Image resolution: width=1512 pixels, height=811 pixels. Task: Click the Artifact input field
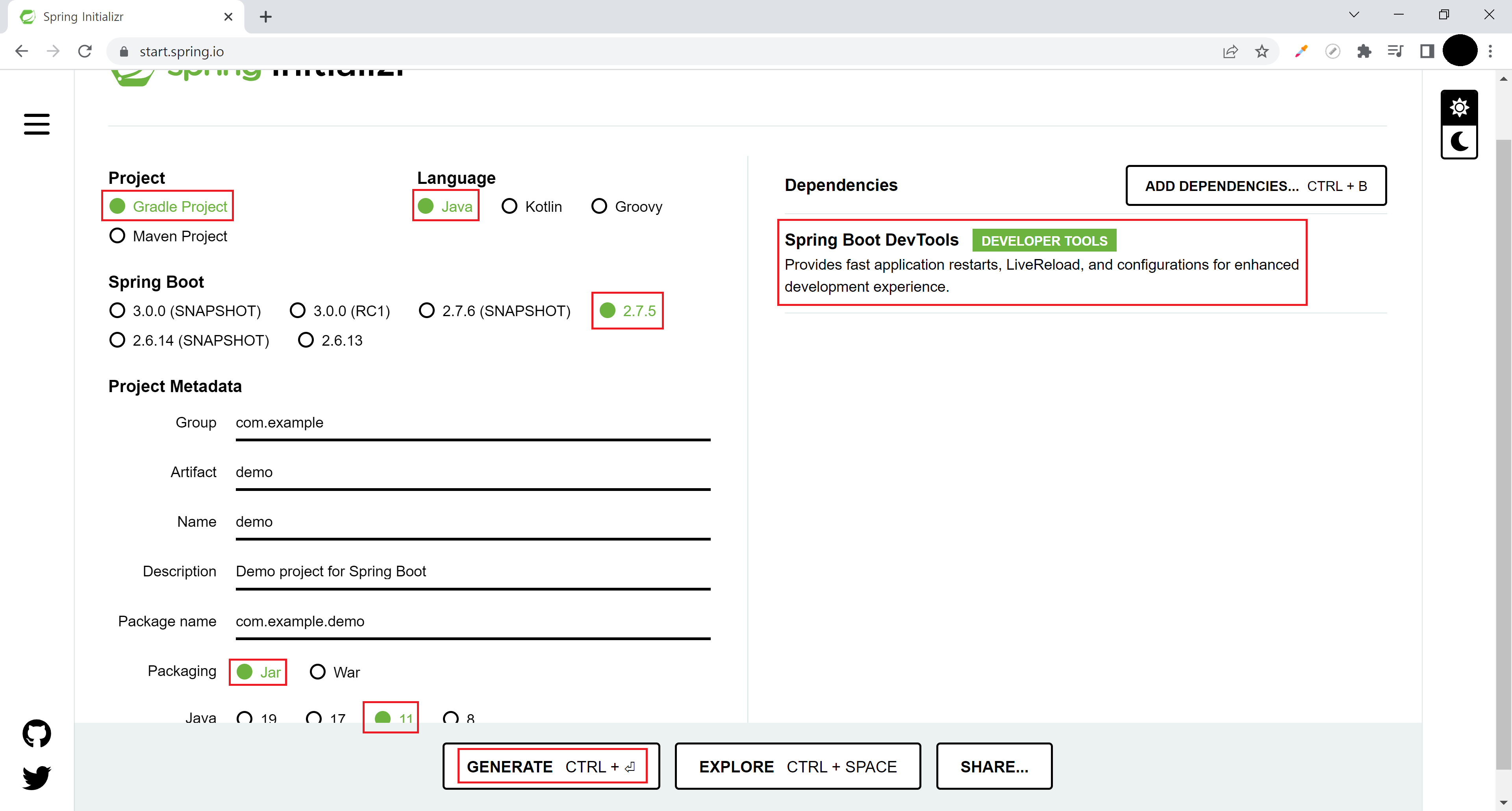pos(472,472)
